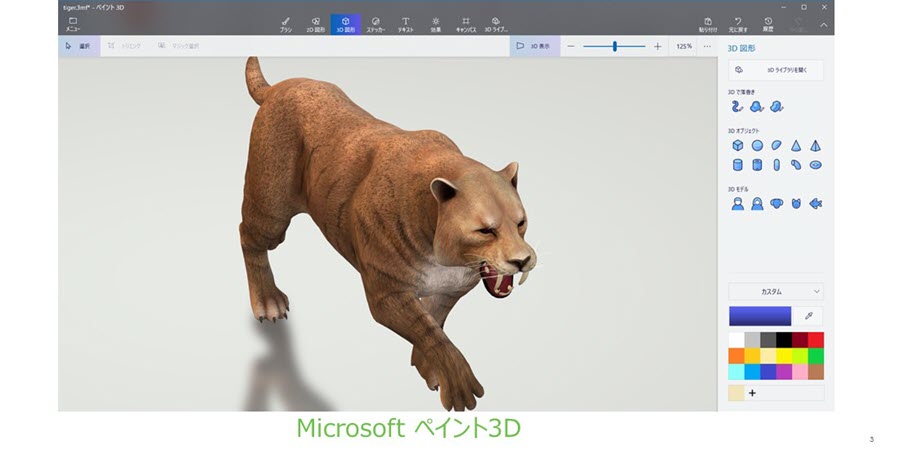
Task: Collapse the ribbon with the chevron
Action: (823, 23)
